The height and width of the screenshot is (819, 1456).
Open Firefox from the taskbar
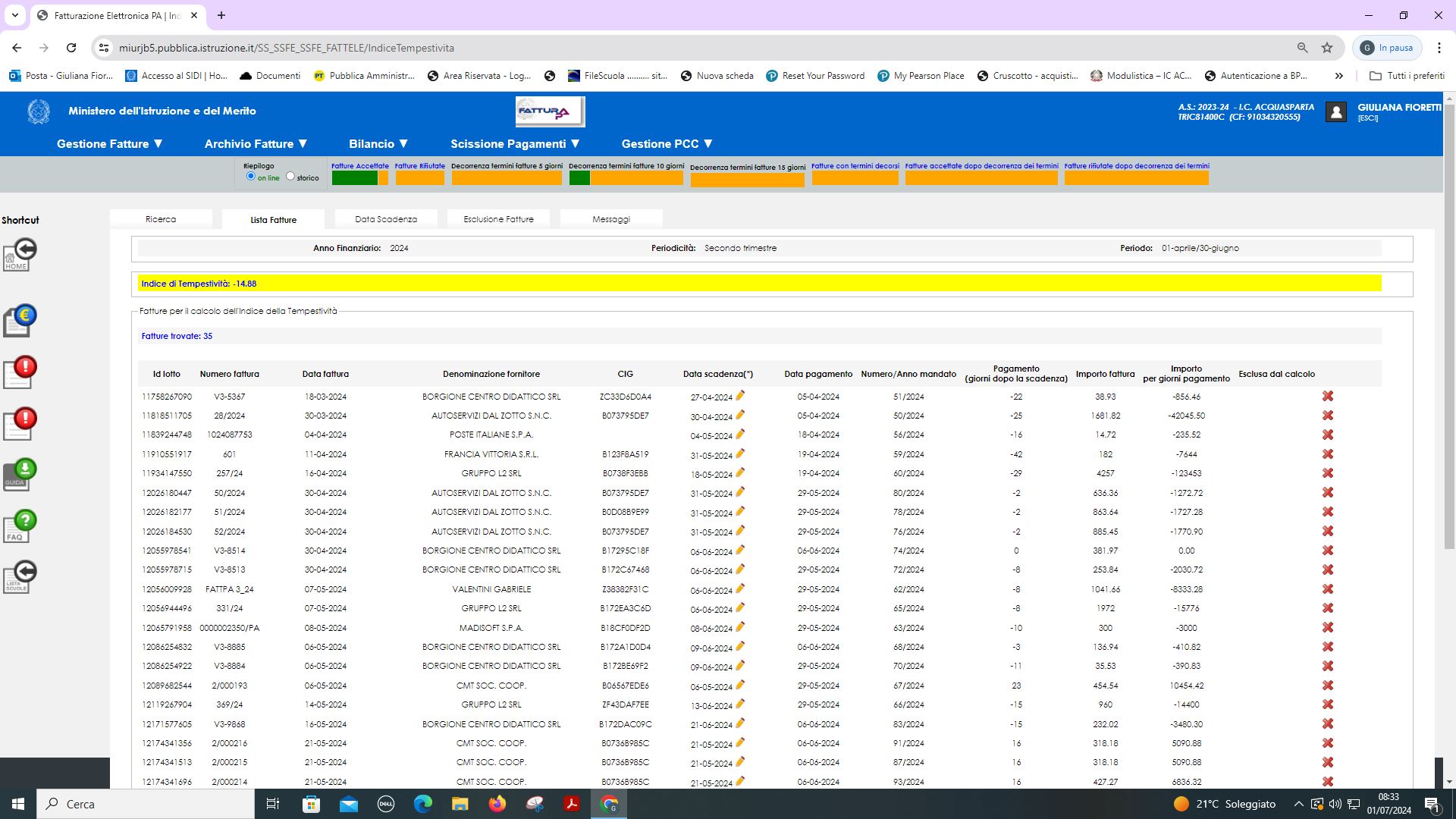[497, 804]
